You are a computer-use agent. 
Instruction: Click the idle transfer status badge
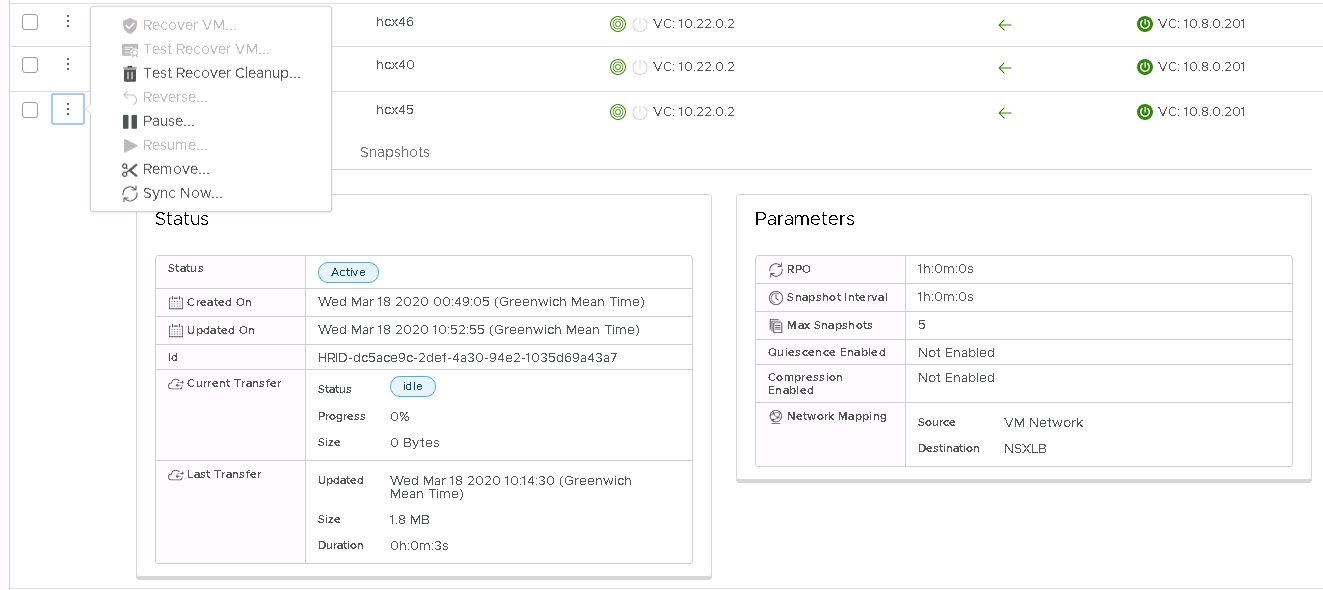click(x=413, y=387)
